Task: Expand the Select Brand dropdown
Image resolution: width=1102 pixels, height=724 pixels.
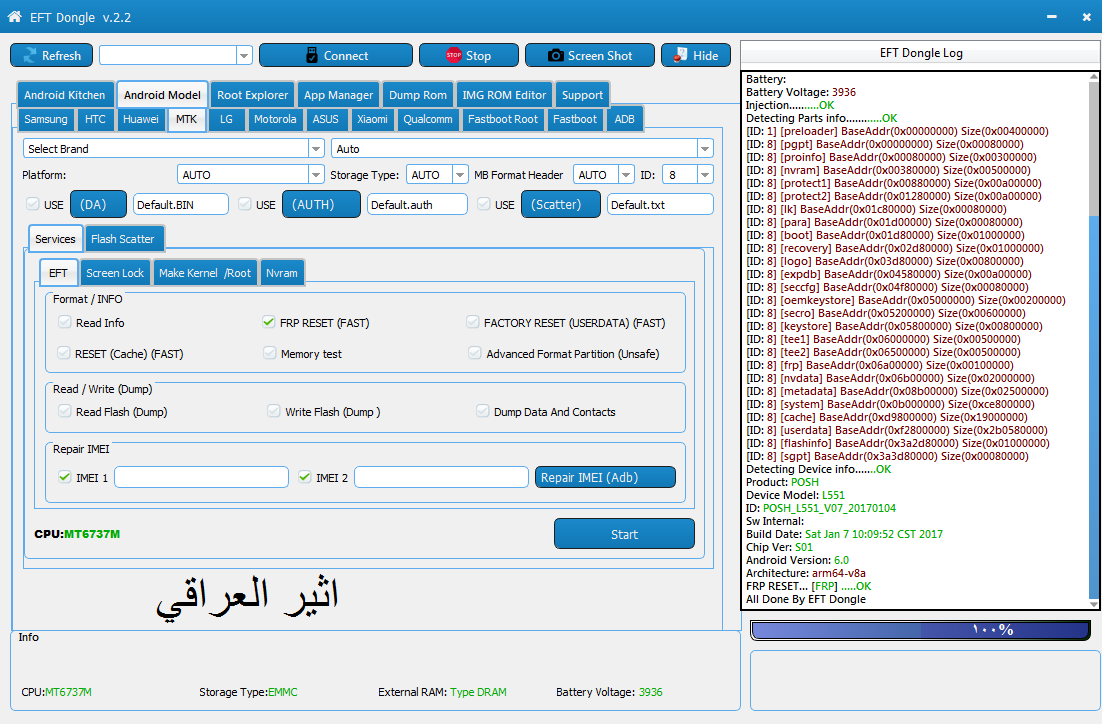Action: pos(316,149)
